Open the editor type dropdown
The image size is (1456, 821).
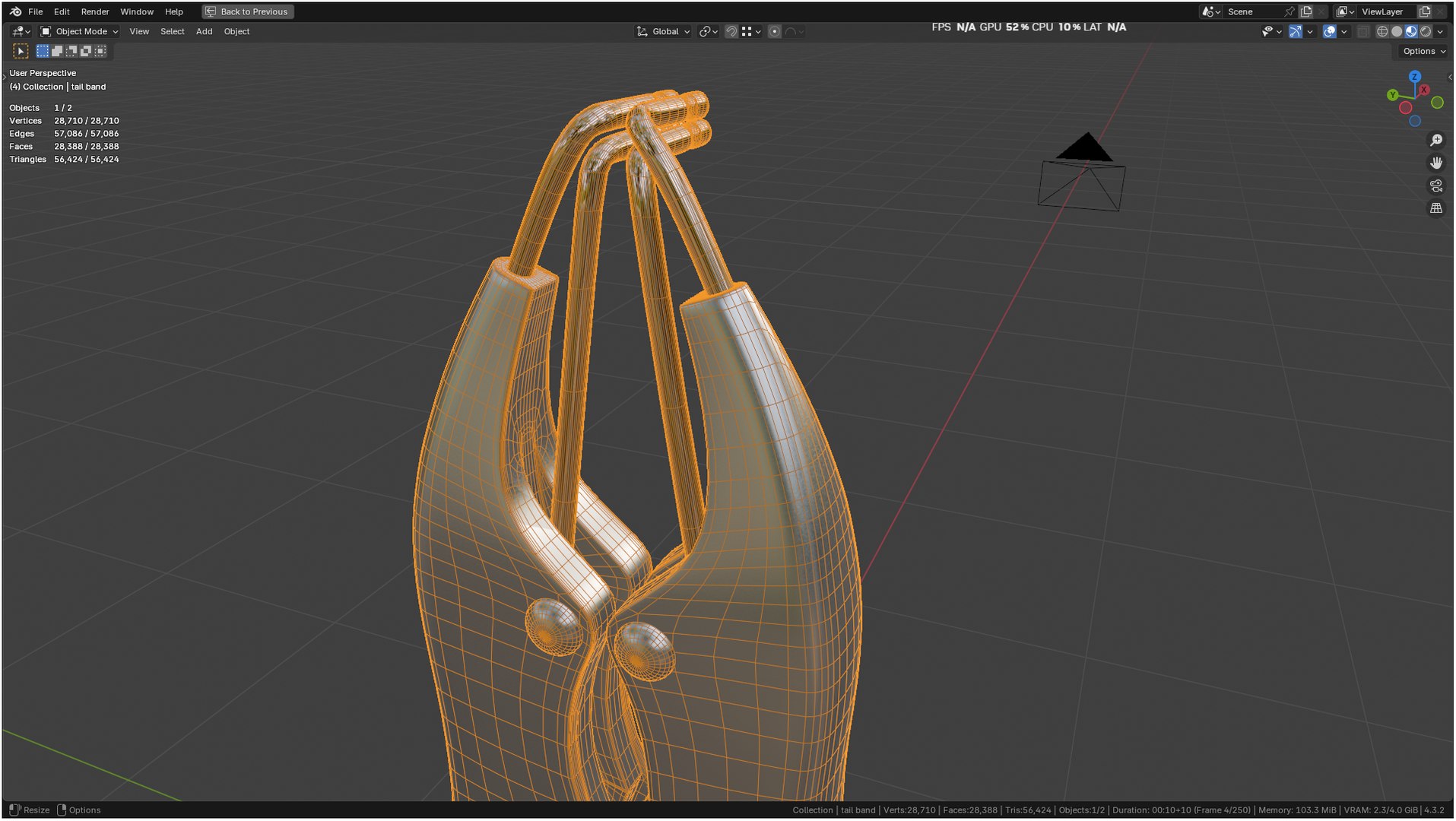click(x=21, y=31)
